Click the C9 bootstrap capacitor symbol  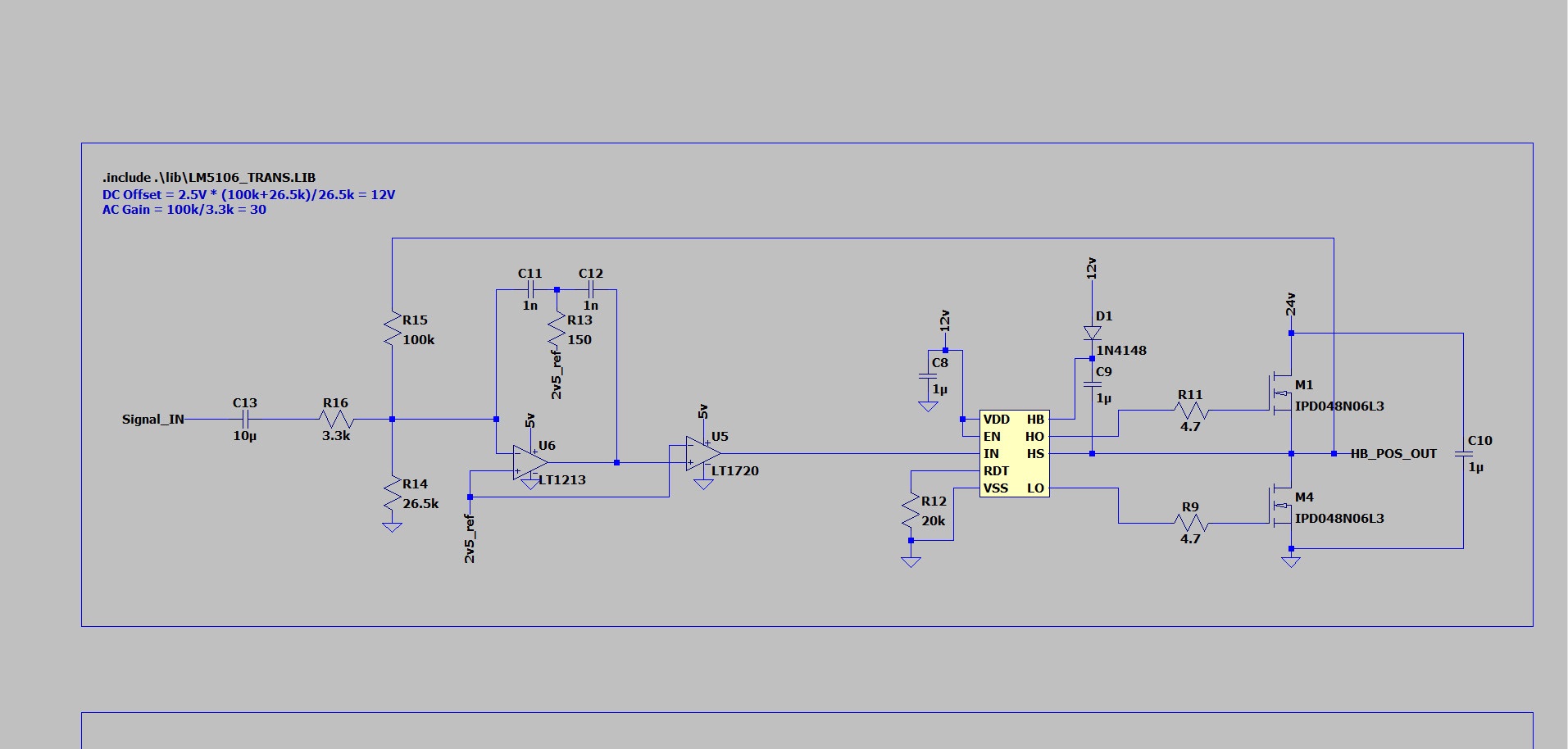(1092, 384)
